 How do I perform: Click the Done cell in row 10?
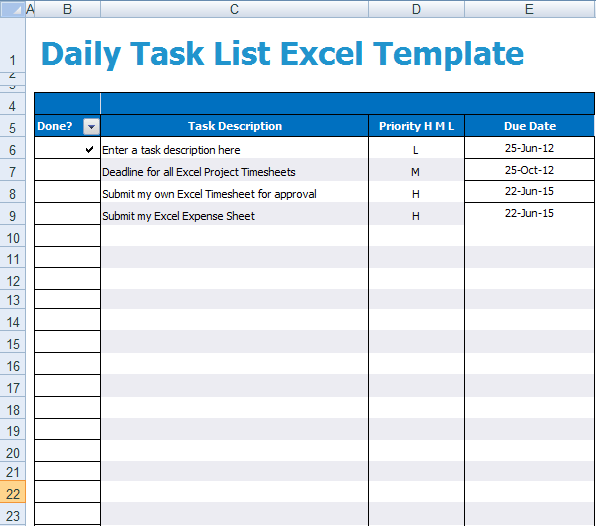coord(68,236)
